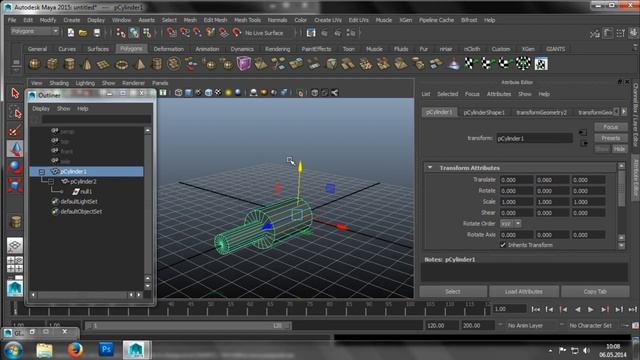Click the Load Attributes button
This screenshot has height=360, width=640.
pyautogui.click(x=524, y=291)
